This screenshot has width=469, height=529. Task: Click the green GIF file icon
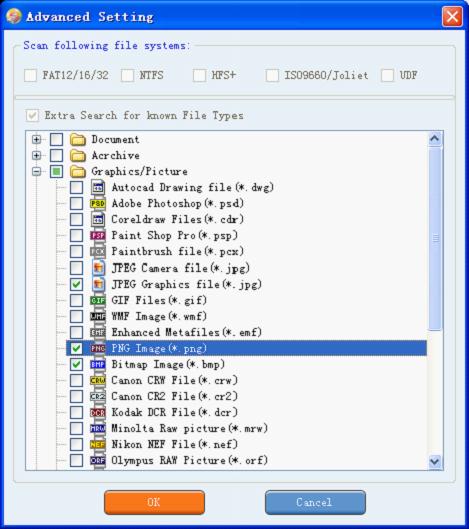[x=98, y=300]
